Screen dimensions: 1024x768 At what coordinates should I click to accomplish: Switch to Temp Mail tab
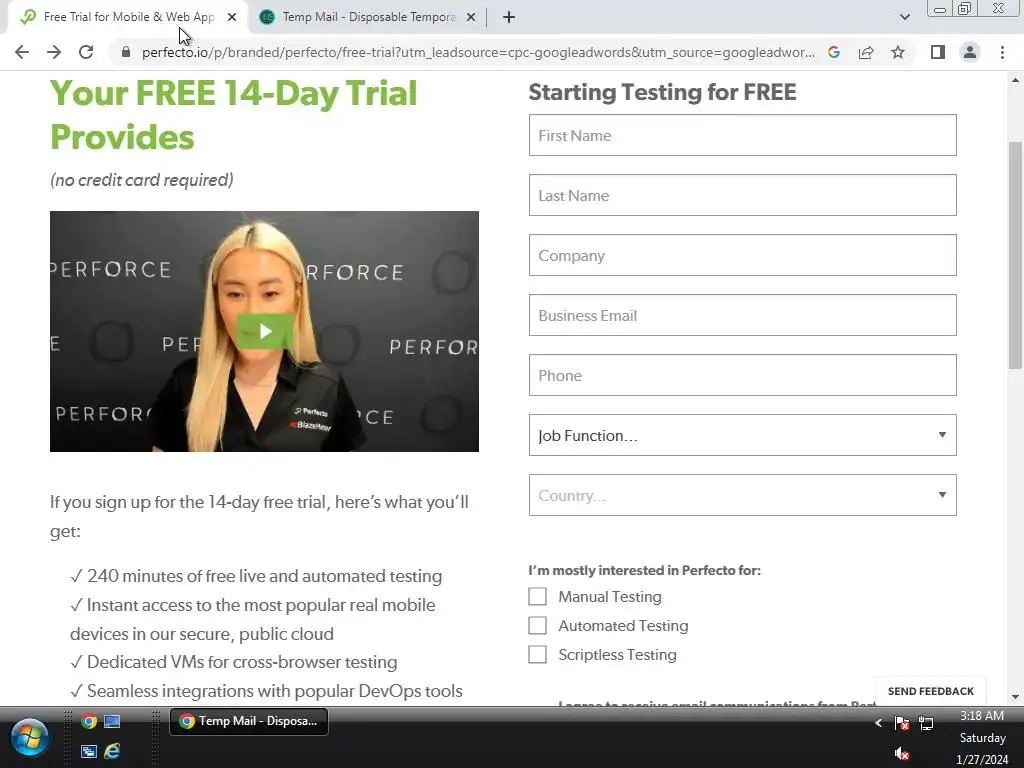pos(368,18)
